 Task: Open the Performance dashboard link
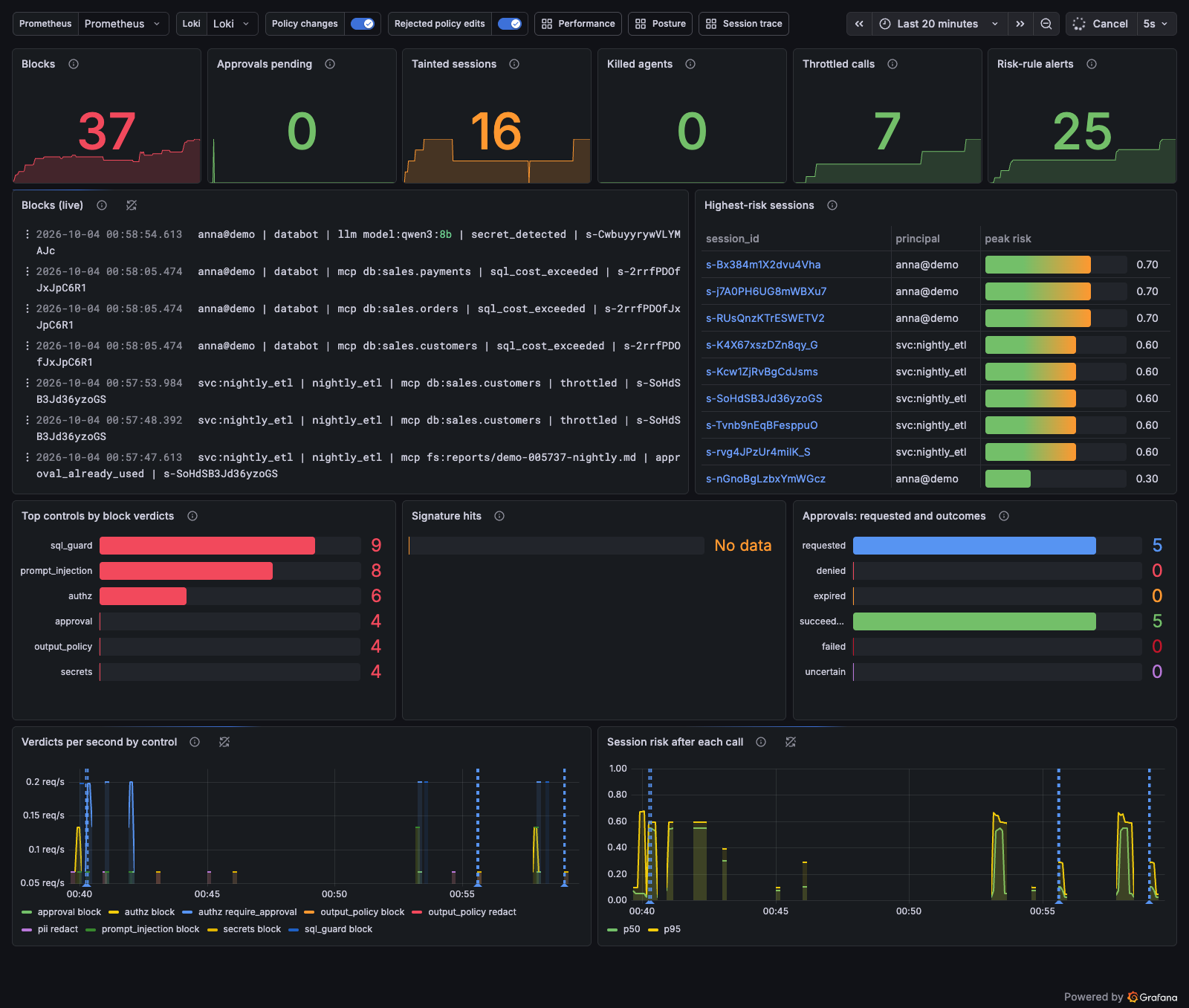[x=578, y=24]
